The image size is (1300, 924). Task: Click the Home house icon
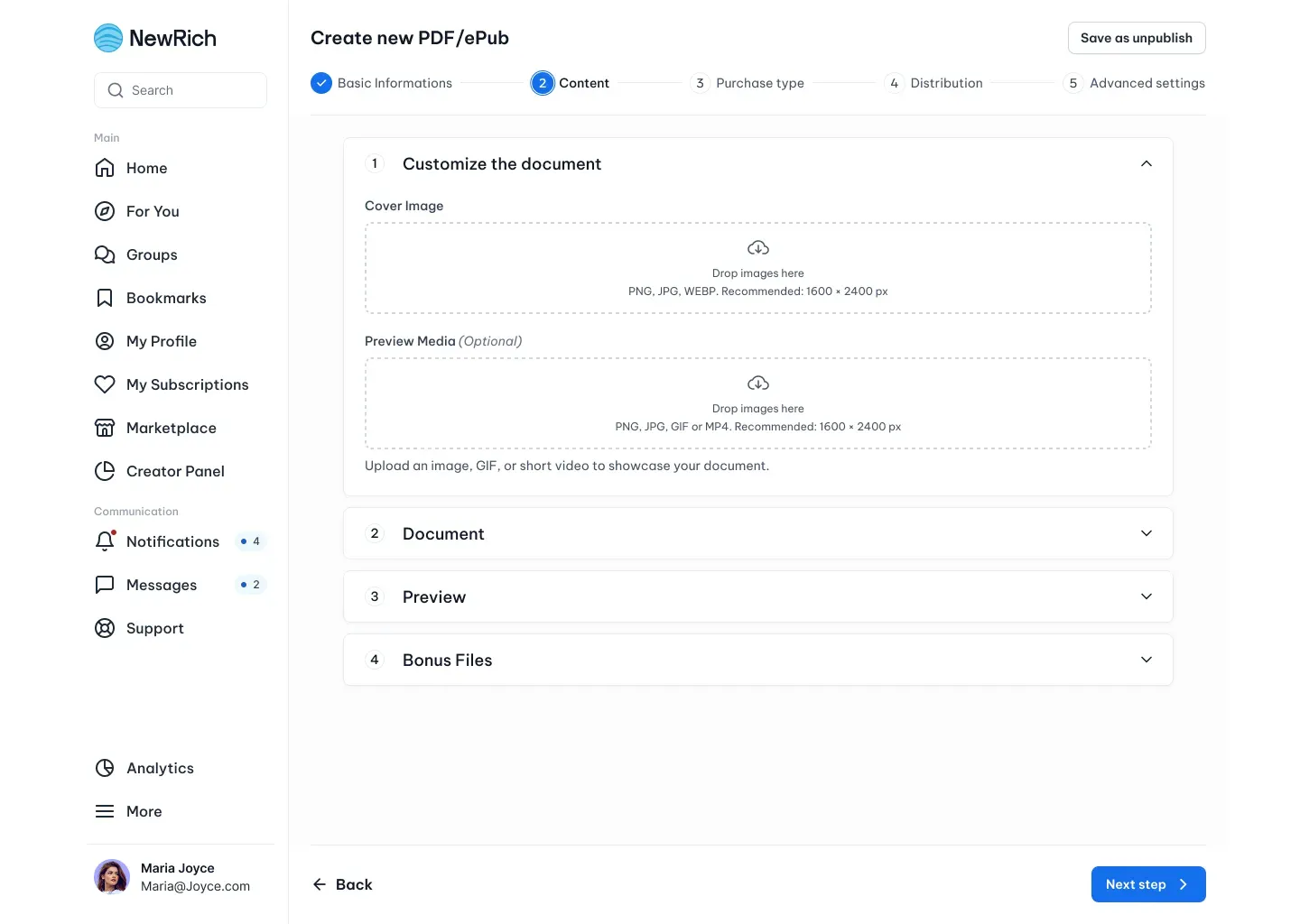(x=105, y=168)
